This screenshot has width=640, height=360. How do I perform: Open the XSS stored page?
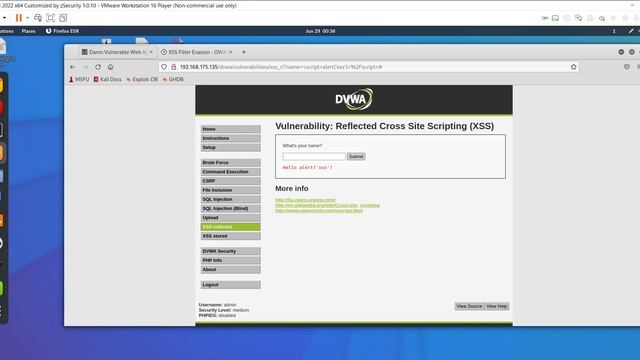tap(231, 236)
